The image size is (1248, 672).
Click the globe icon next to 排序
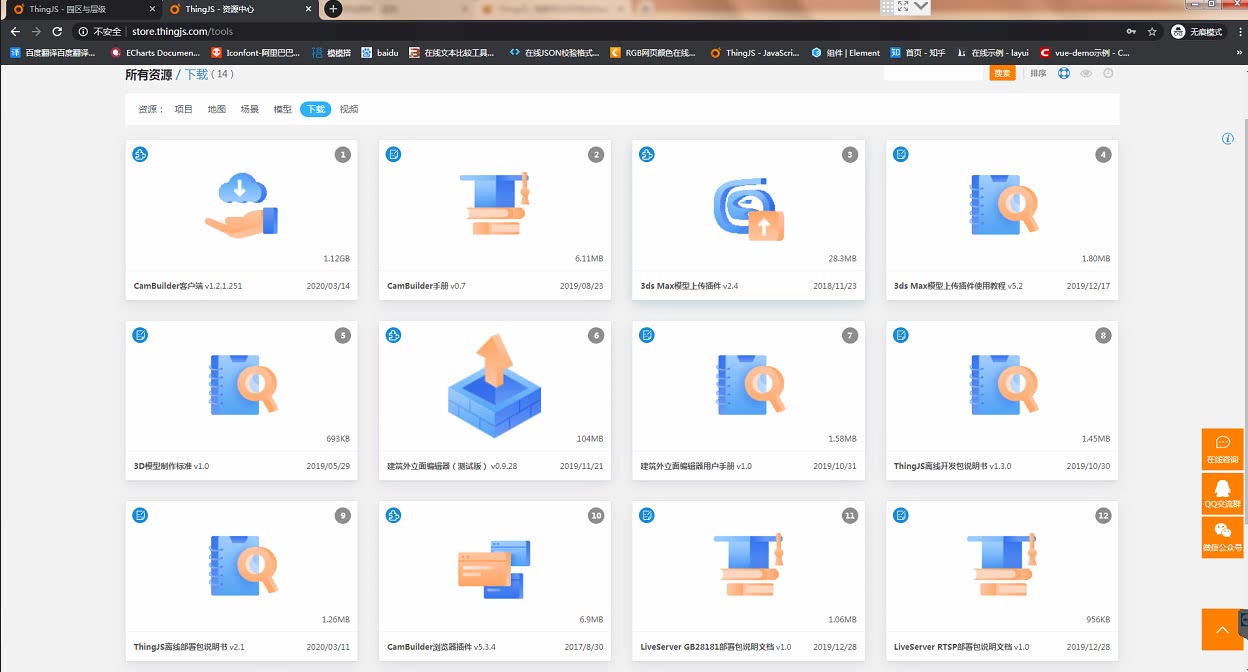tap(1062, 73)
